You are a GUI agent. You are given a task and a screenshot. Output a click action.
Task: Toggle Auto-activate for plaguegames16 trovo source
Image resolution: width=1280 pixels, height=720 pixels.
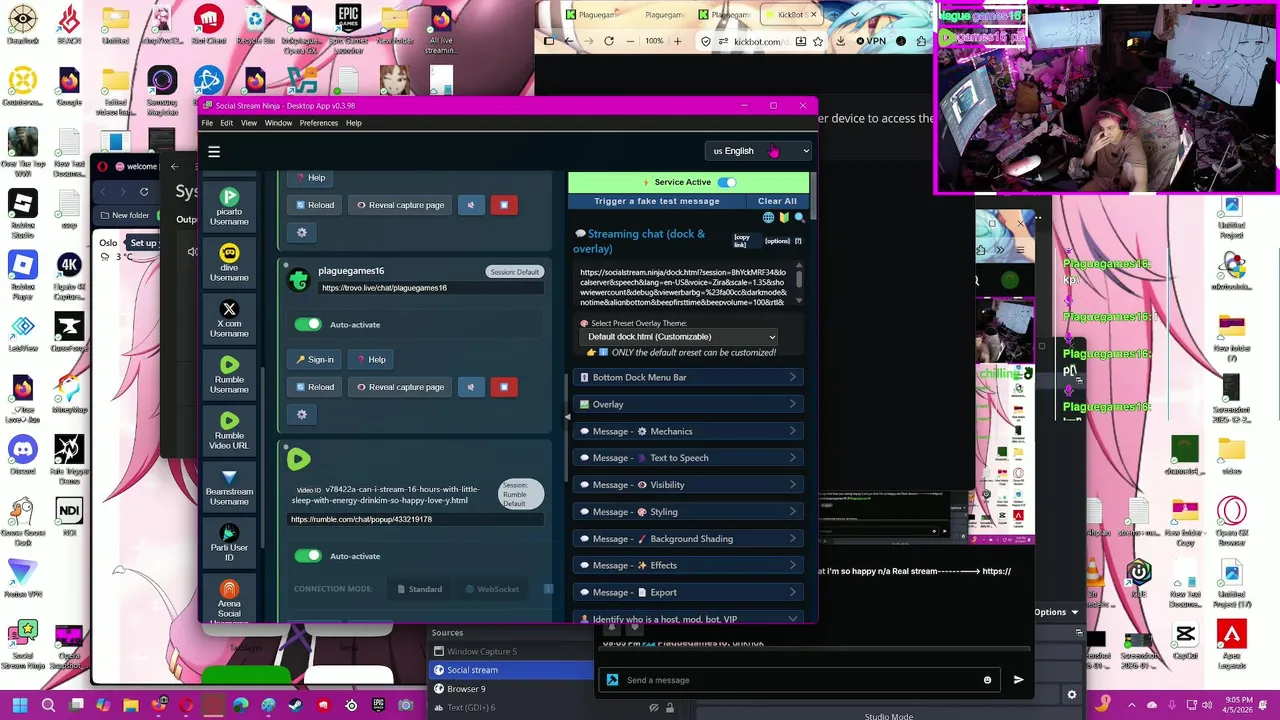point(308,324)
